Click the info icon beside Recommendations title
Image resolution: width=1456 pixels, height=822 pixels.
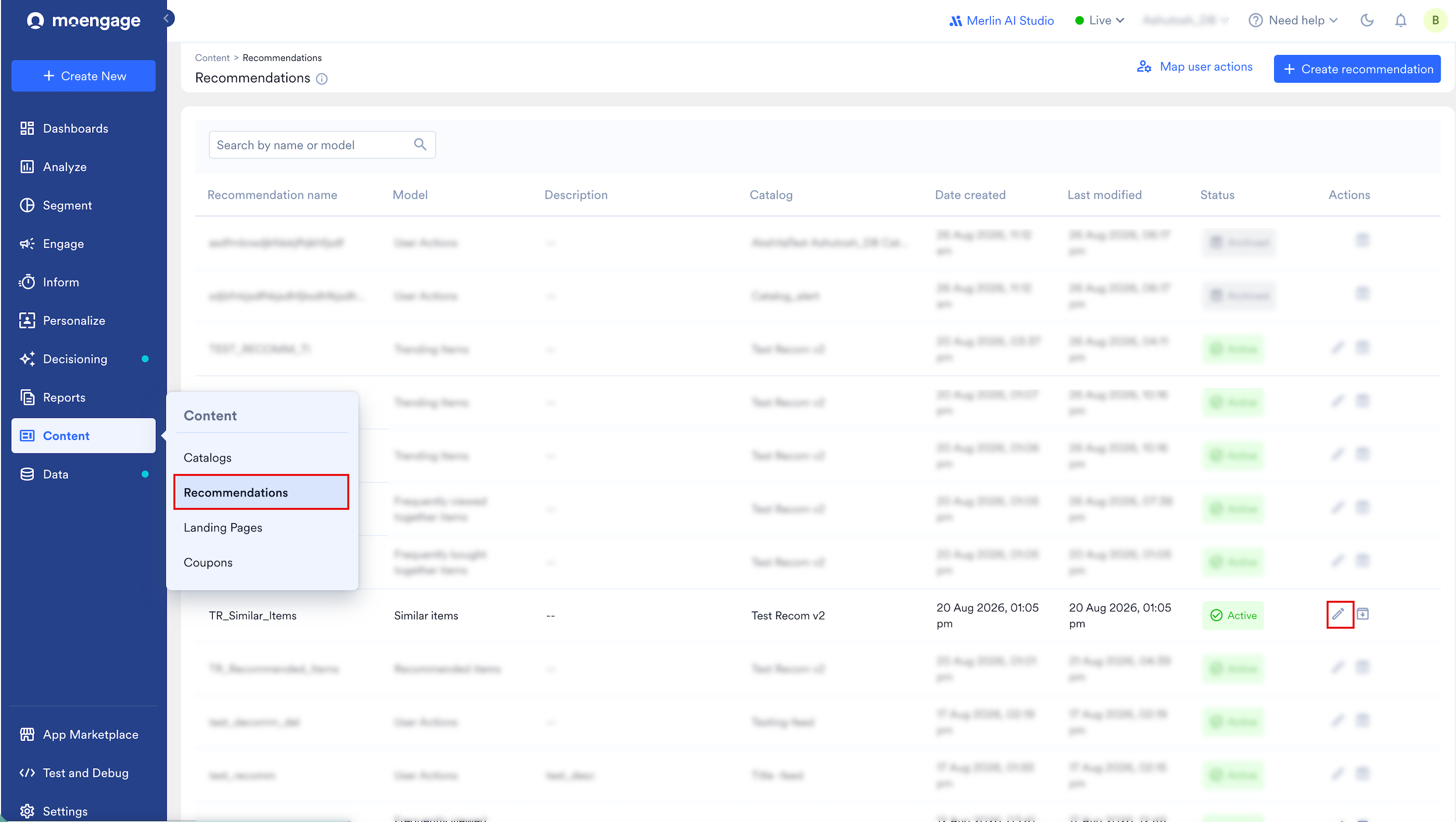pos(322,79)
